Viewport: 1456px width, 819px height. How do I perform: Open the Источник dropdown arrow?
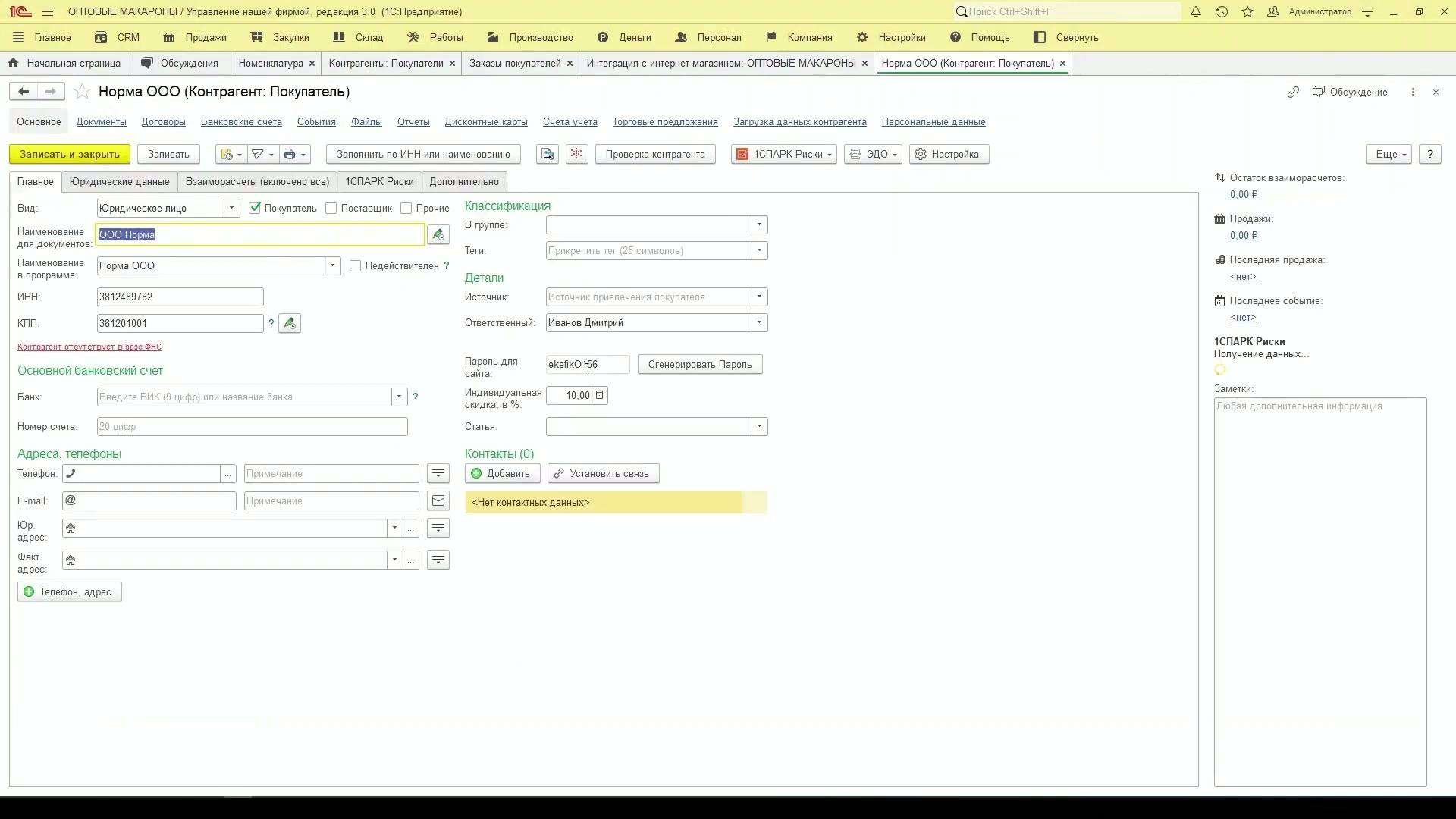tap(759, 297)
